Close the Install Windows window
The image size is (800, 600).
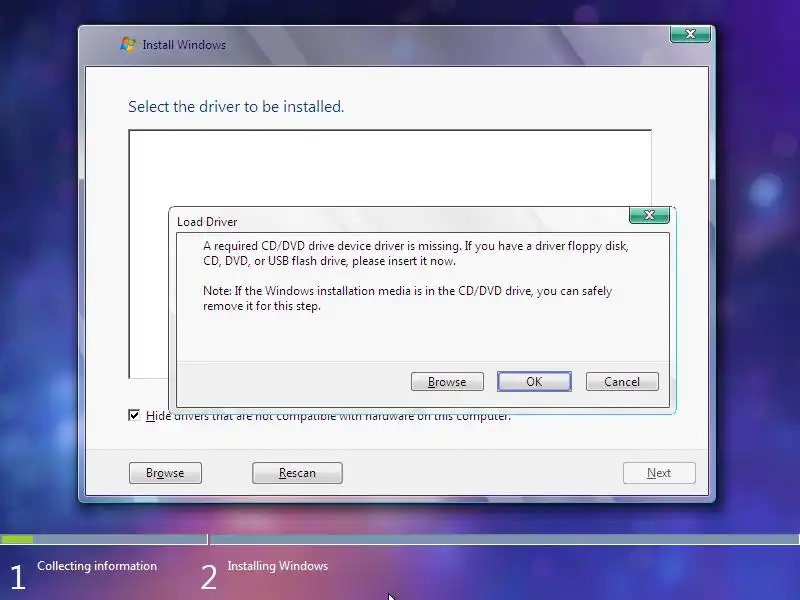[x=690, y=34]
